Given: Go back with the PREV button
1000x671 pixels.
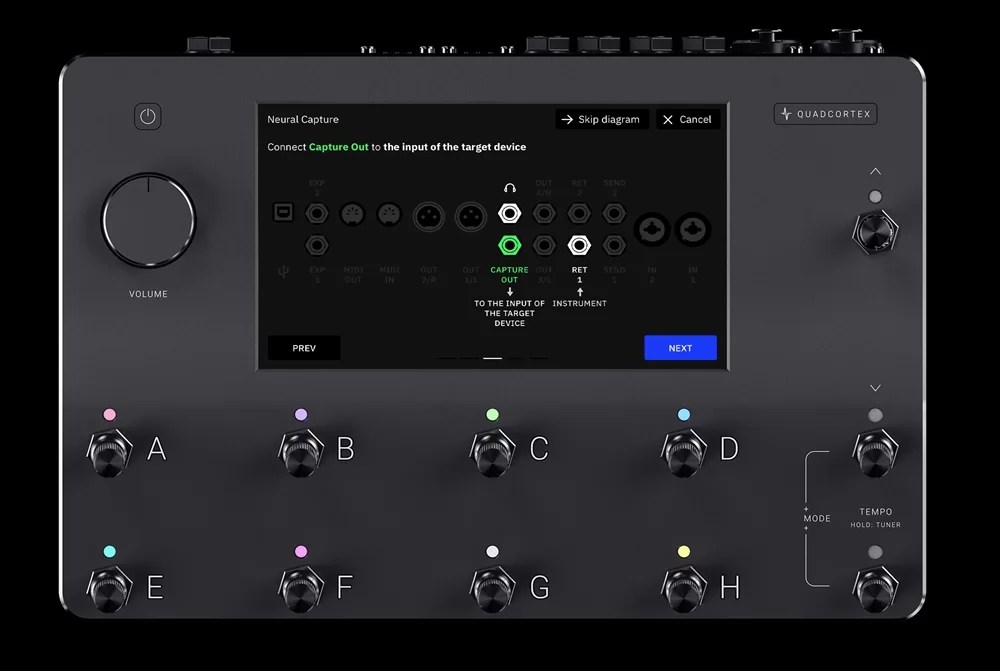Looking at the screenshot, I should [x=303, y=347].
